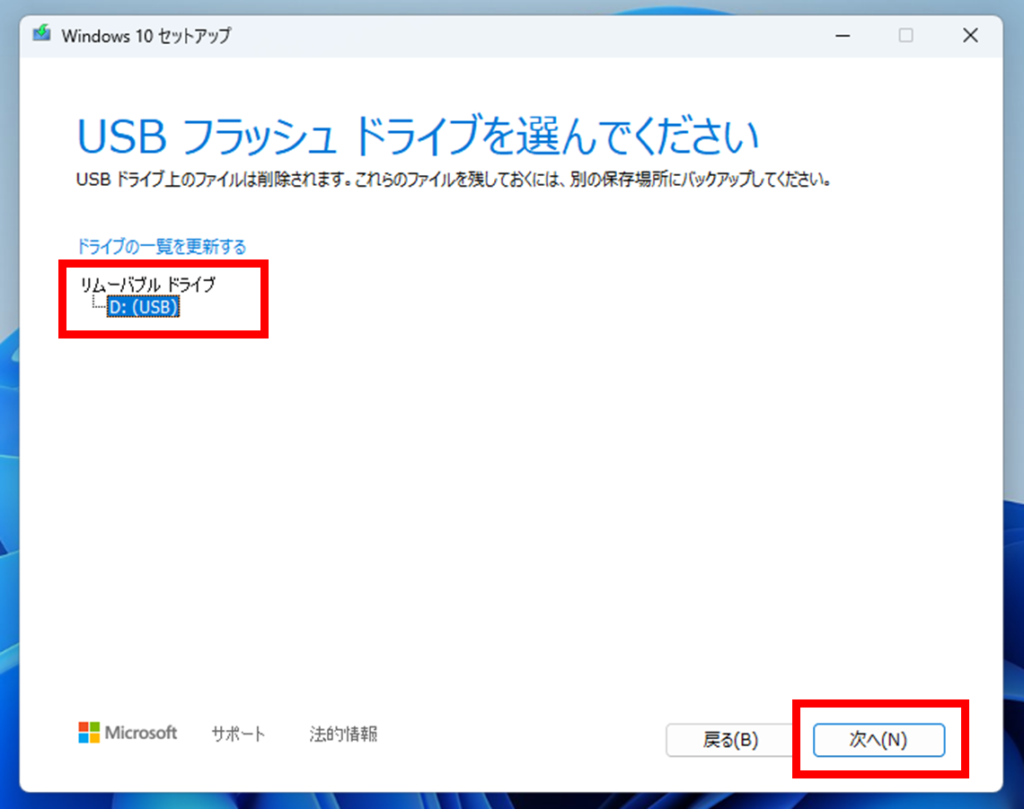The height and width of the screenshot is (809, 1024).
Task: Close the Windows 10 setup window
Action: click(970, 35)
